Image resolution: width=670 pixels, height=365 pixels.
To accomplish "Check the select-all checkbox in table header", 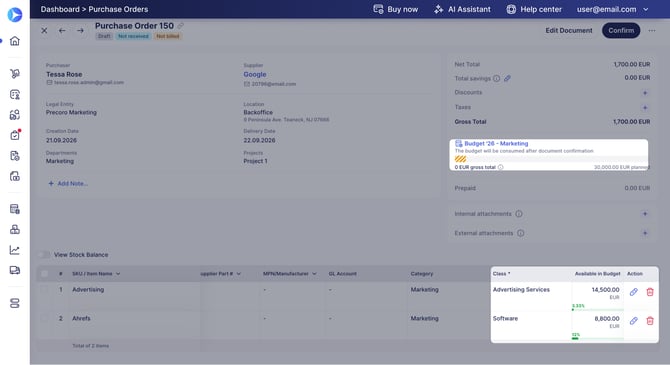I will click(44, 274).
